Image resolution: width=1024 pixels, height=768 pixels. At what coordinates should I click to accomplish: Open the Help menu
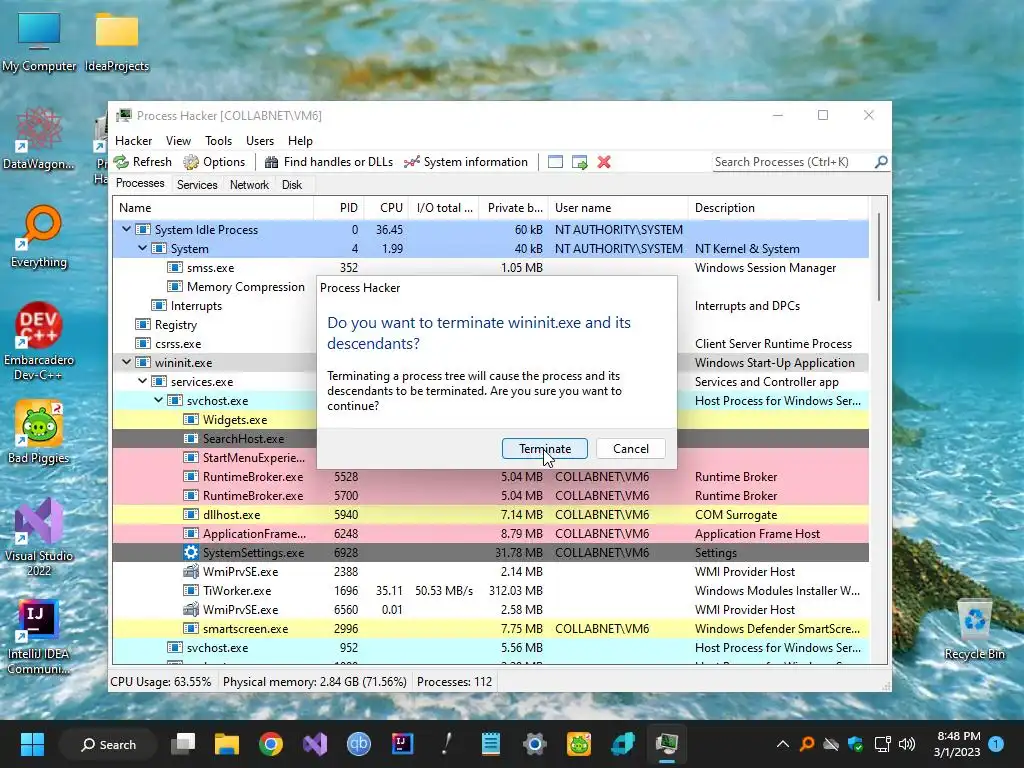(x=300, y=140)
